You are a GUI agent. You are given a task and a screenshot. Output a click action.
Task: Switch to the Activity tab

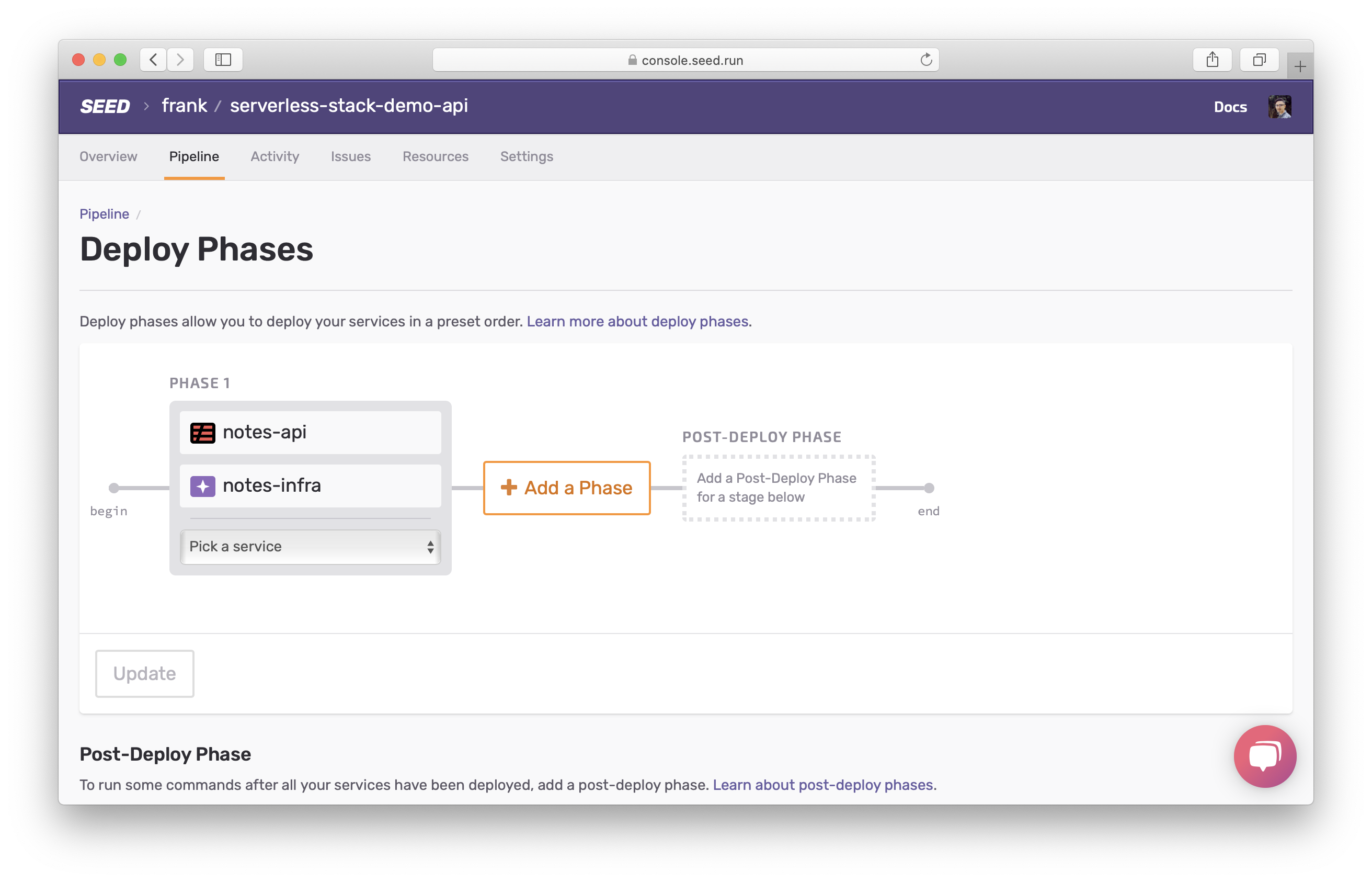point(275,156)
